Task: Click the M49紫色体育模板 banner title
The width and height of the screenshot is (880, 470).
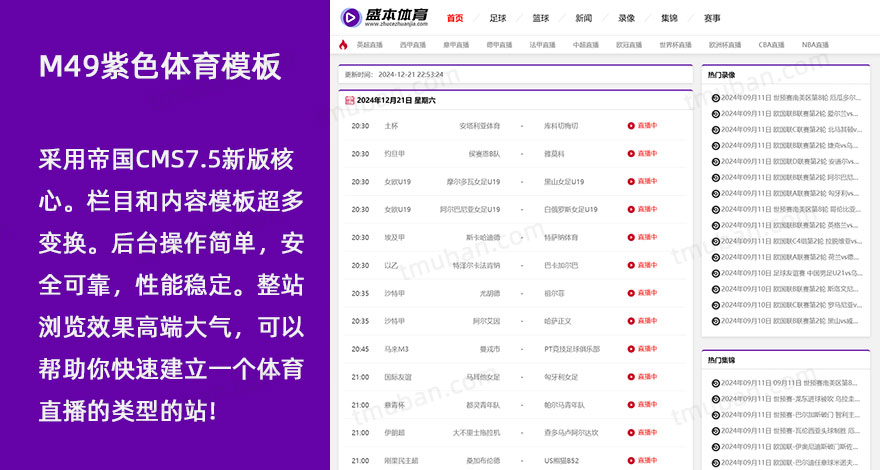Action: click(x=160, y=67)
